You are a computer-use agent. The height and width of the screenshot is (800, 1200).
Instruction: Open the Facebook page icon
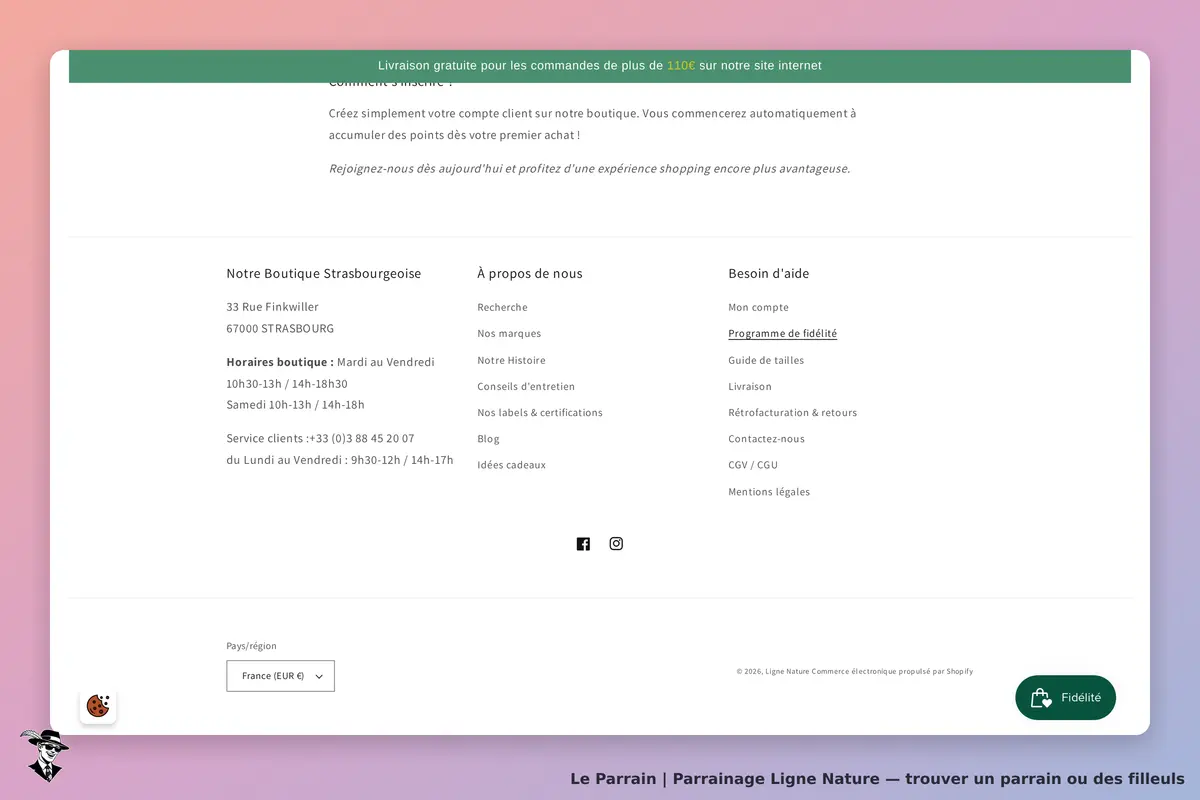(583, 544)
